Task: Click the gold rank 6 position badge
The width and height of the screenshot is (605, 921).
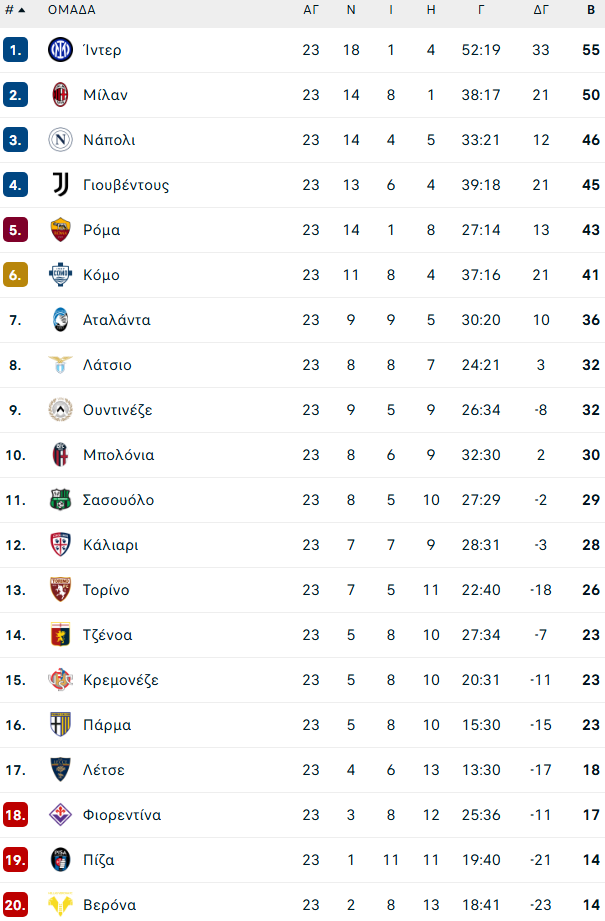Action: tap(15, 275)
